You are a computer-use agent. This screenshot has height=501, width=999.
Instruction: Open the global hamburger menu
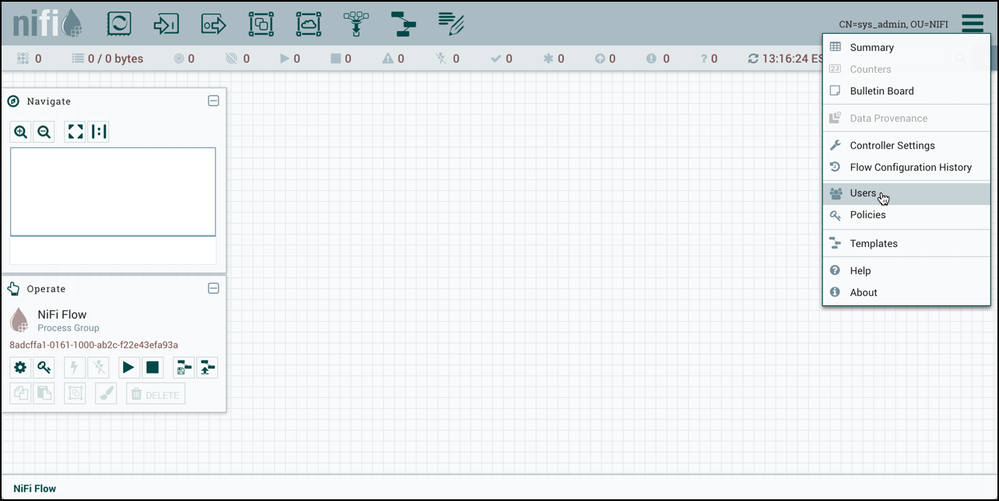pyautogui.click(x=973, y=24)
